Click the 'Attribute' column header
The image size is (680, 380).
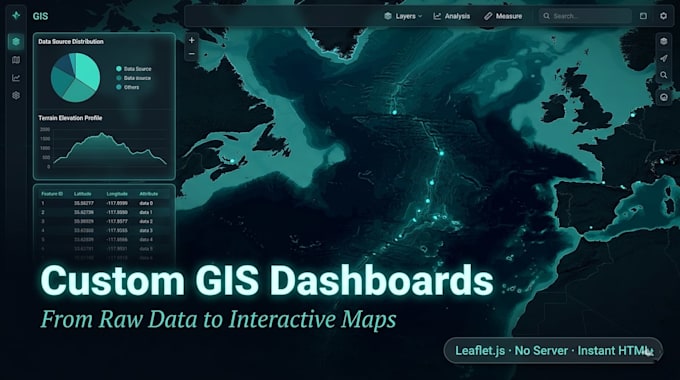(149, 194)
